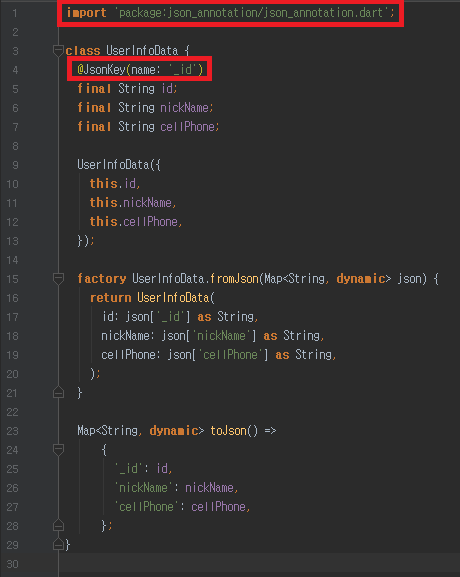Click the fold end marker on line 21
460x577 pixels.
58,393
